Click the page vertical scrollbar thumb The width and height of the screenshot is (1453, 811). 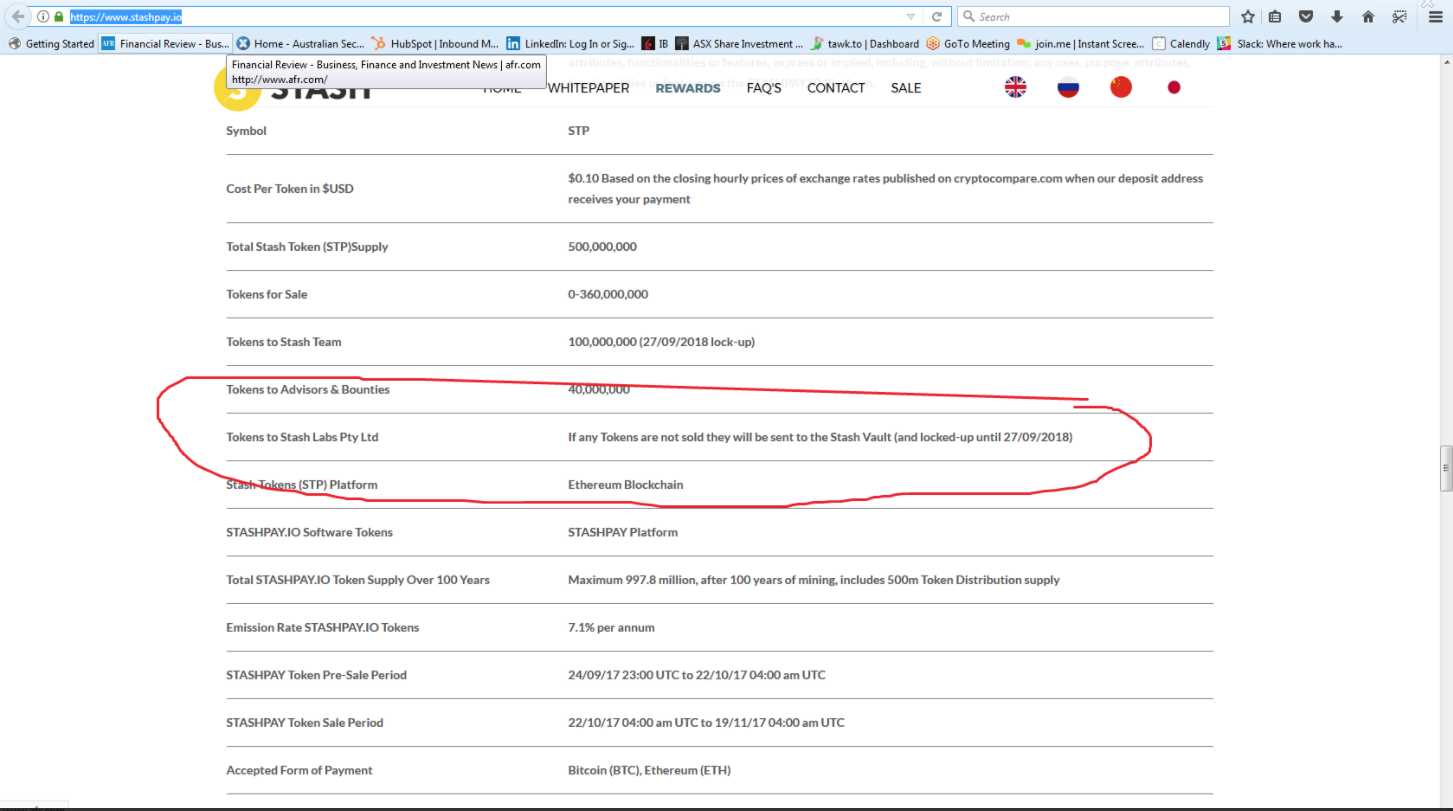click(x=1446, y=469)
